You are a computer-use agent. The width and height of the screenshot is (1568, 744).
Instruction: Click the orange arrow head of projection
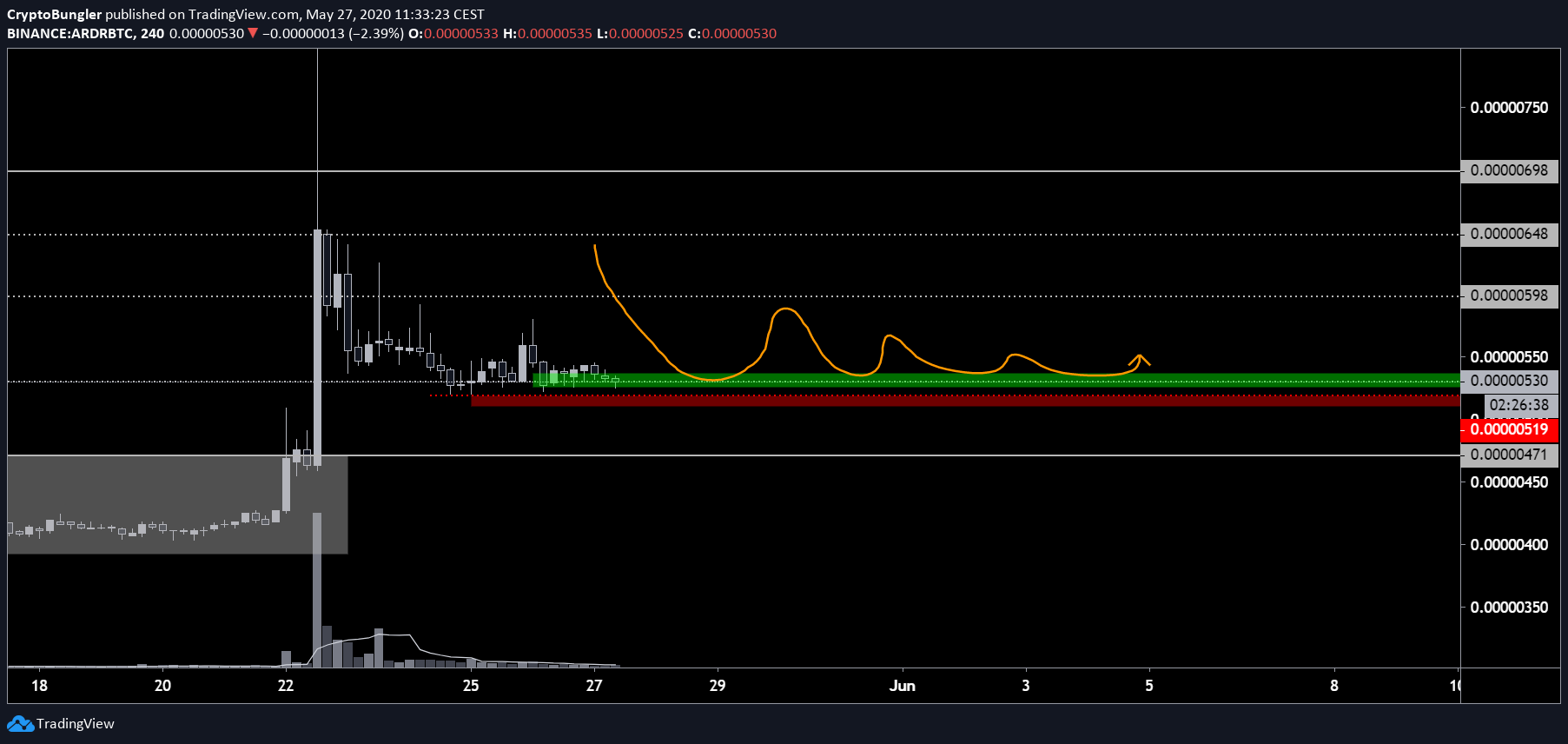click(1141, 358)
